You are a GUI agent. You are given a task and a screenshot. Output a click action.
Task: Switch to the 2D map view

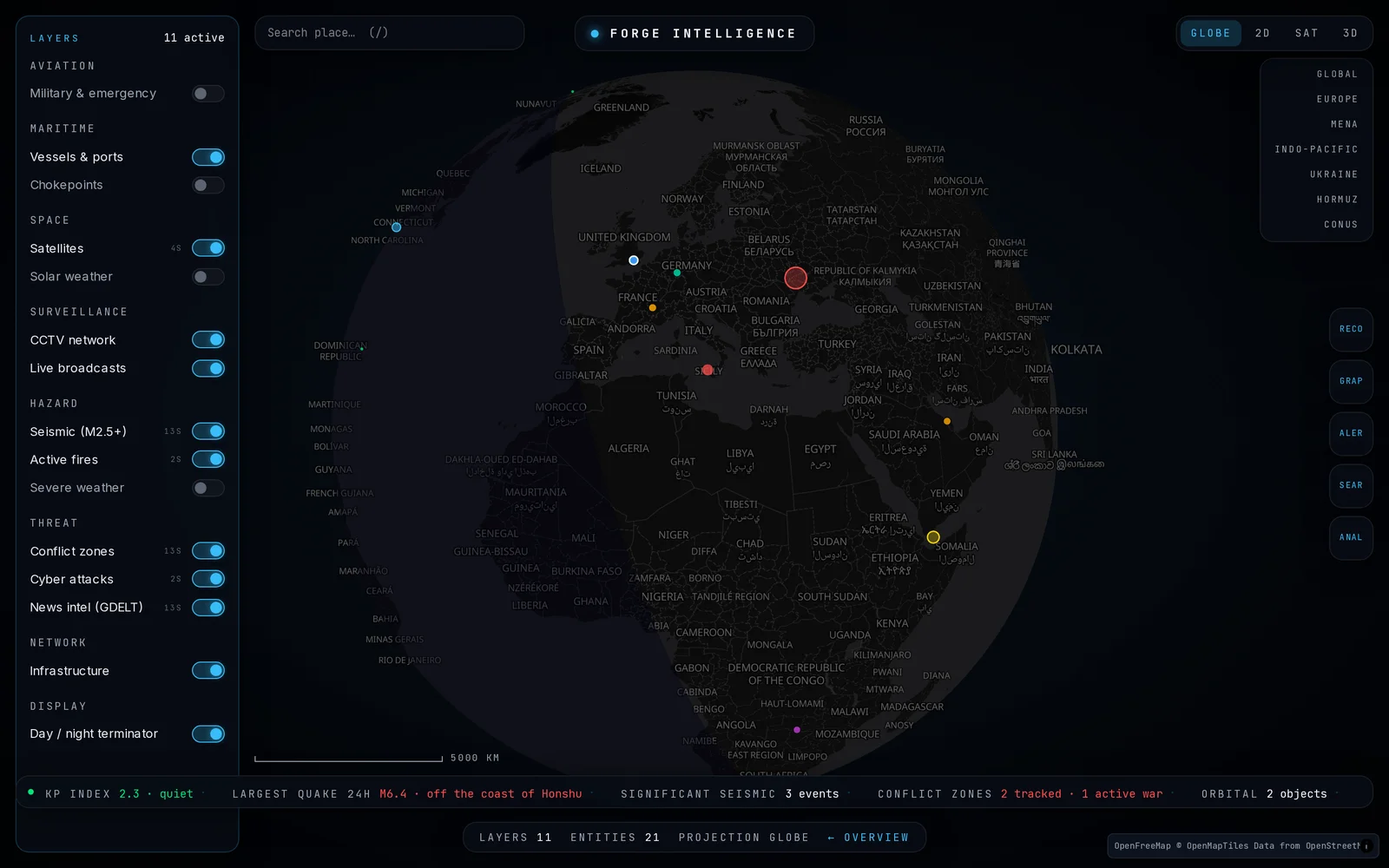point(1262,33)
